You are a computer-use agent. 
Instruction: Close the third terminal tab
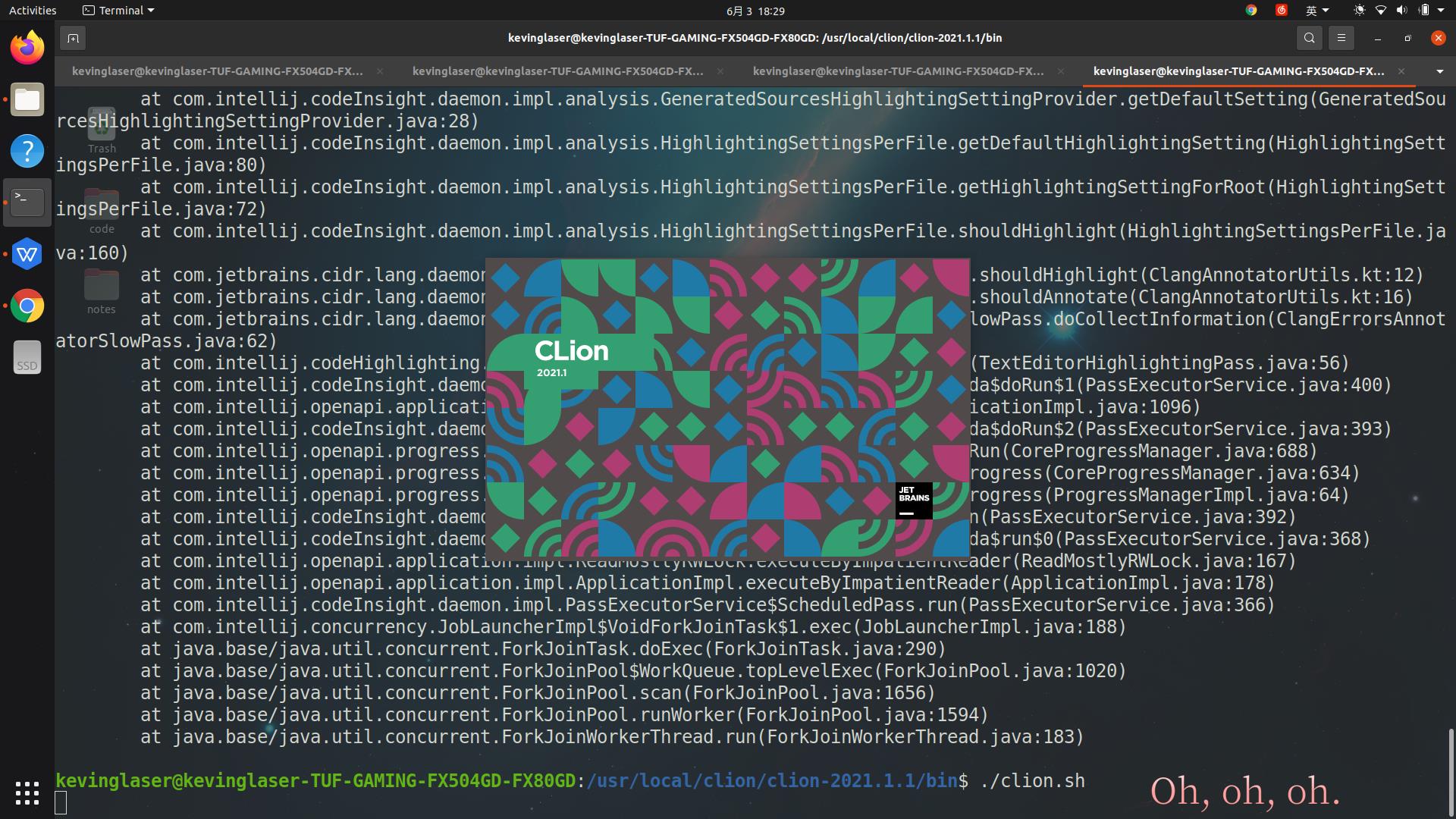1061,71
